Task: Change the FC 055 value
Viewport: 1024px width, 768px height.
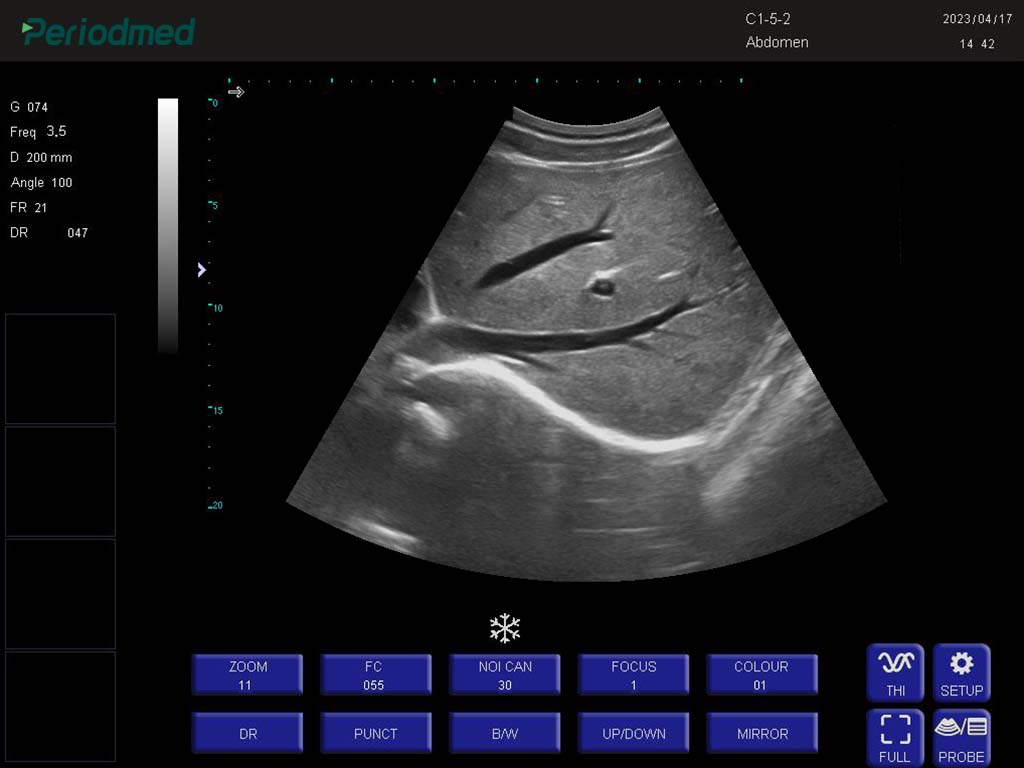Action: pos(376,675)
